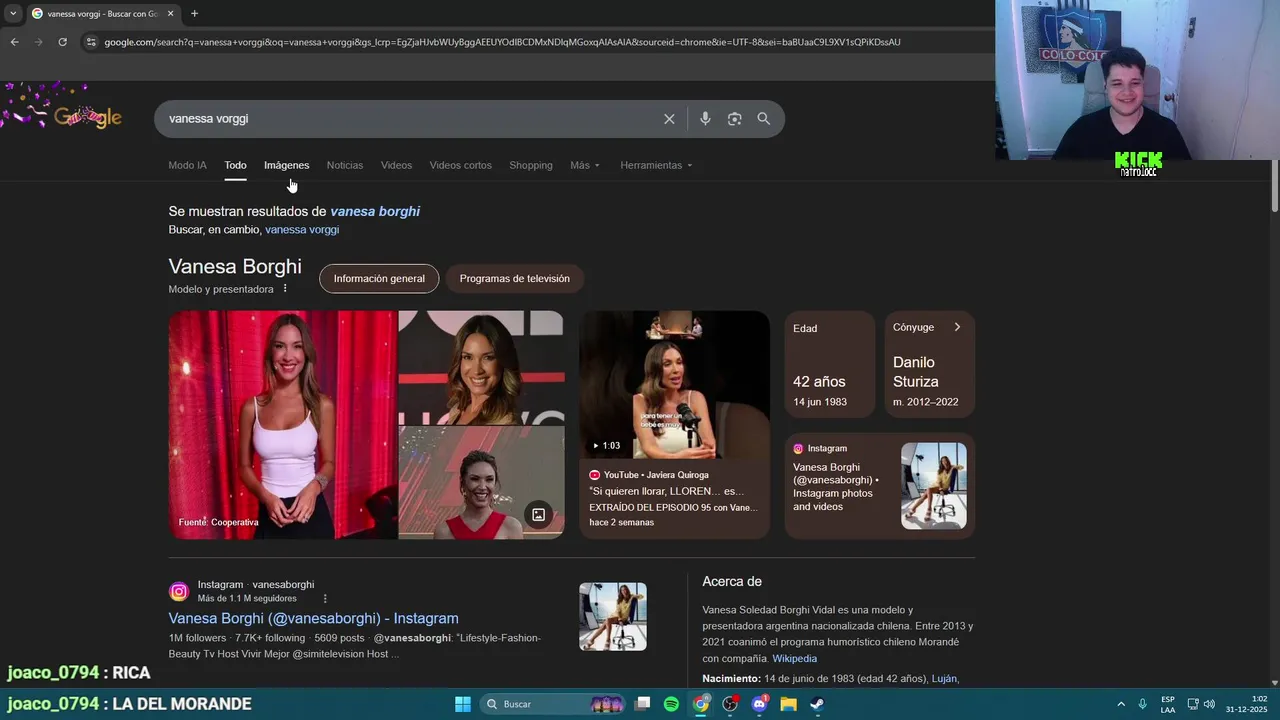
Task: Open the Windows Start menu
Action: (463, 704)
